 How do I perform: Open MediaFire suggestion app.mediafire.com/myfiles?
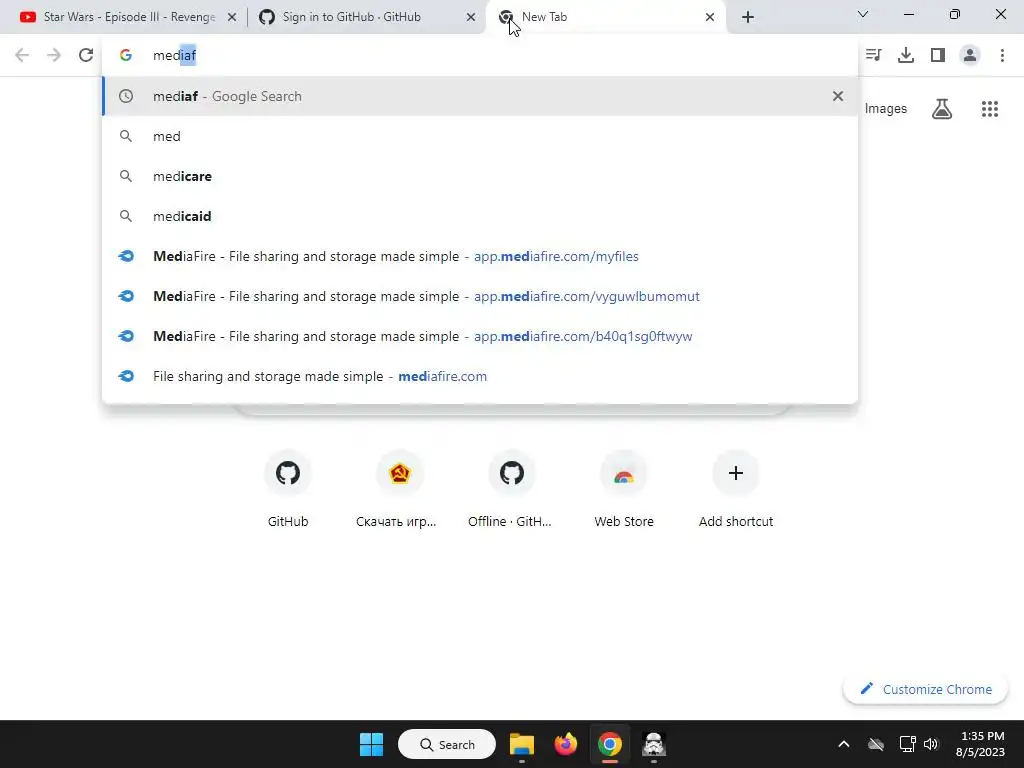pyautogui.click(x=480, y=256)
